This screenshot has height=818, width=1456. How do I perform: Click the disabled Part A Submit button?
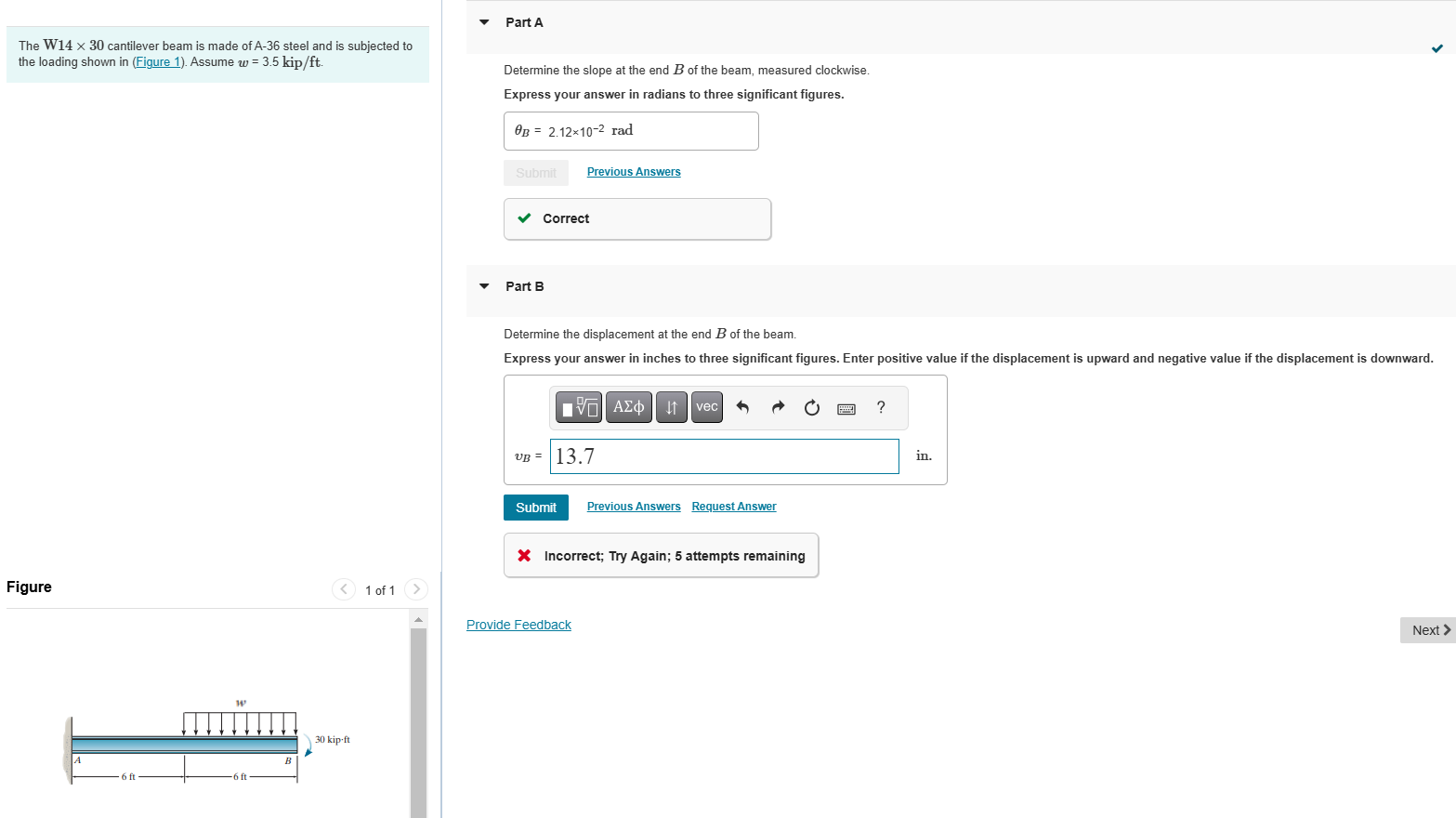tap(536, 173)
